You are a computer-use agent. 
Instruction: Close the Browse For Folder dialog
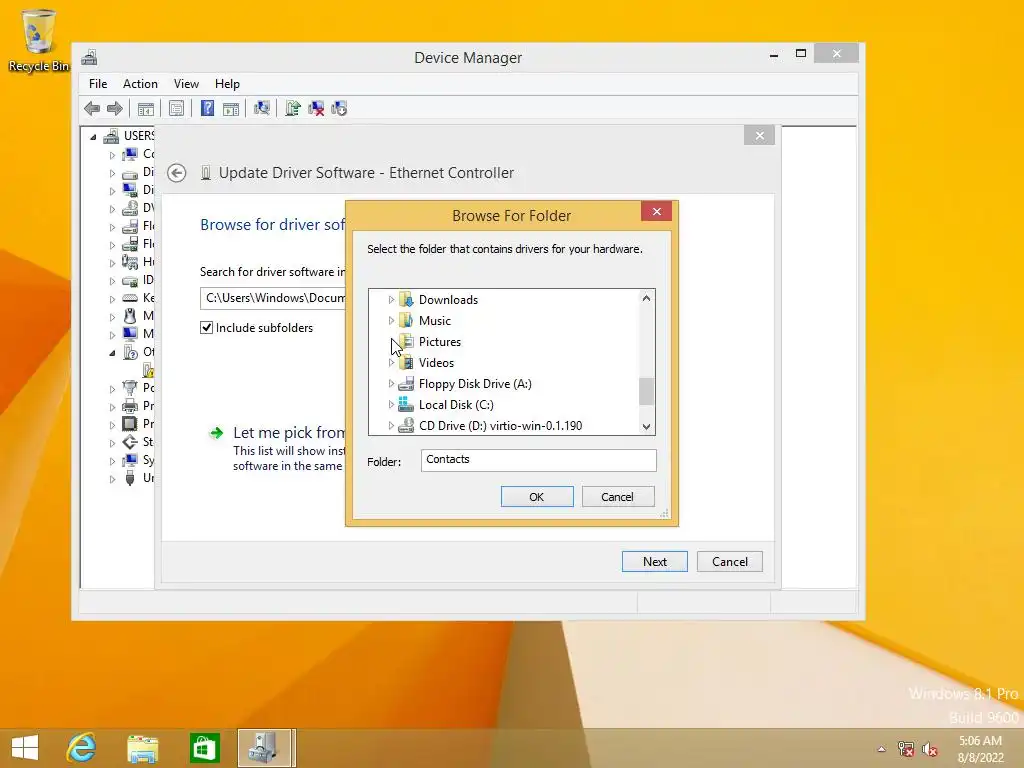point(656,211)
